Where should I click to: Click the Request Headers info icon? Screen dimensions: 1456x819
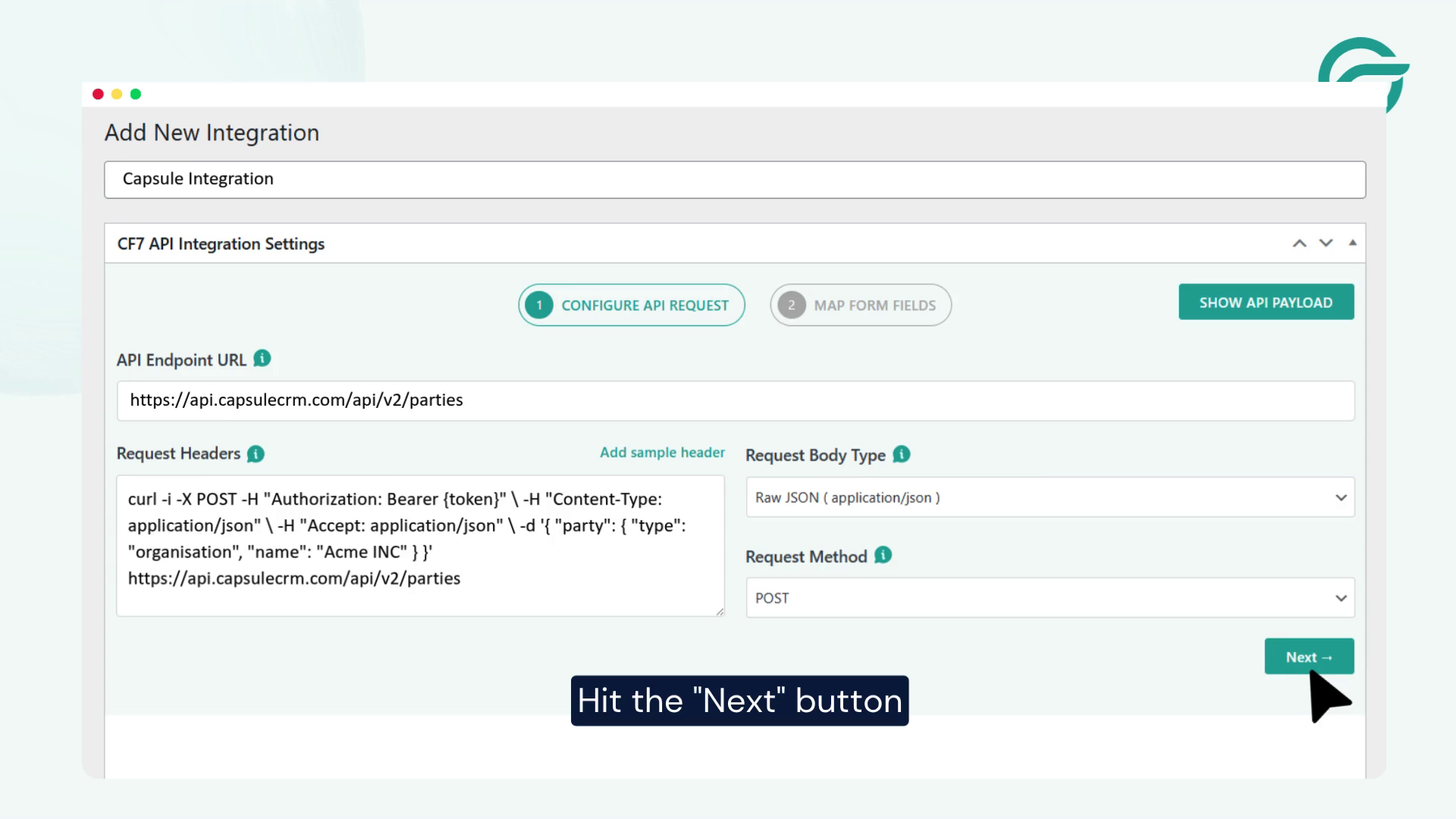[256, 454]
